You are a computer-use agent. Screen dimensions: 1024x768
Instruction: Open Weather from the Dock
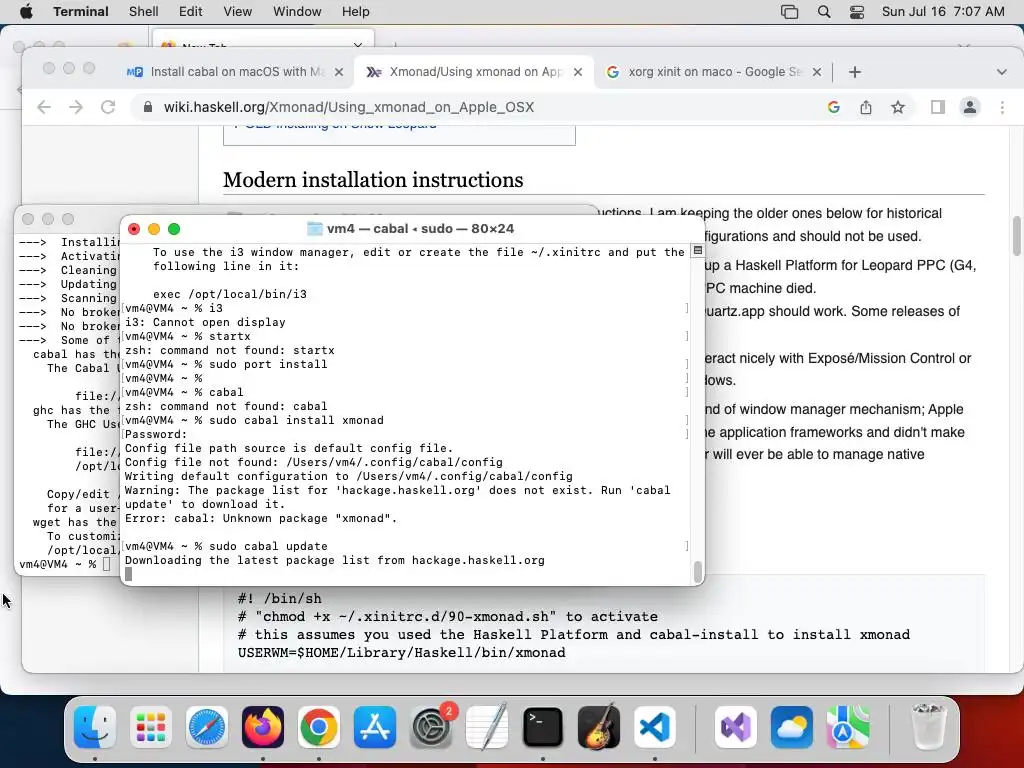click(x=792, y=727)
